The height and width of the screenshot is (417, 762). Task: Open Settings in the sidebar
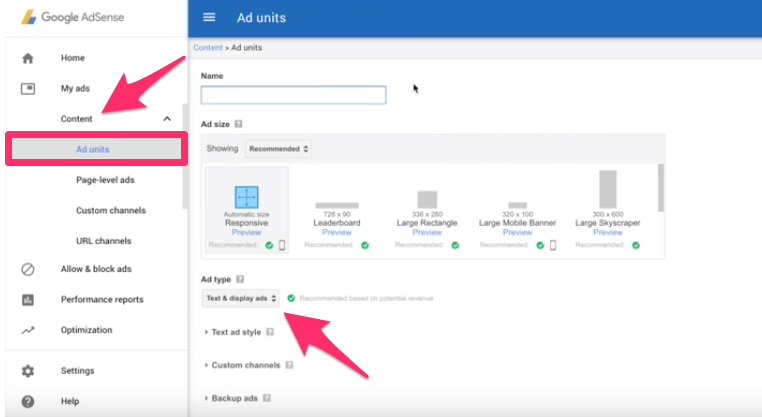78,371
